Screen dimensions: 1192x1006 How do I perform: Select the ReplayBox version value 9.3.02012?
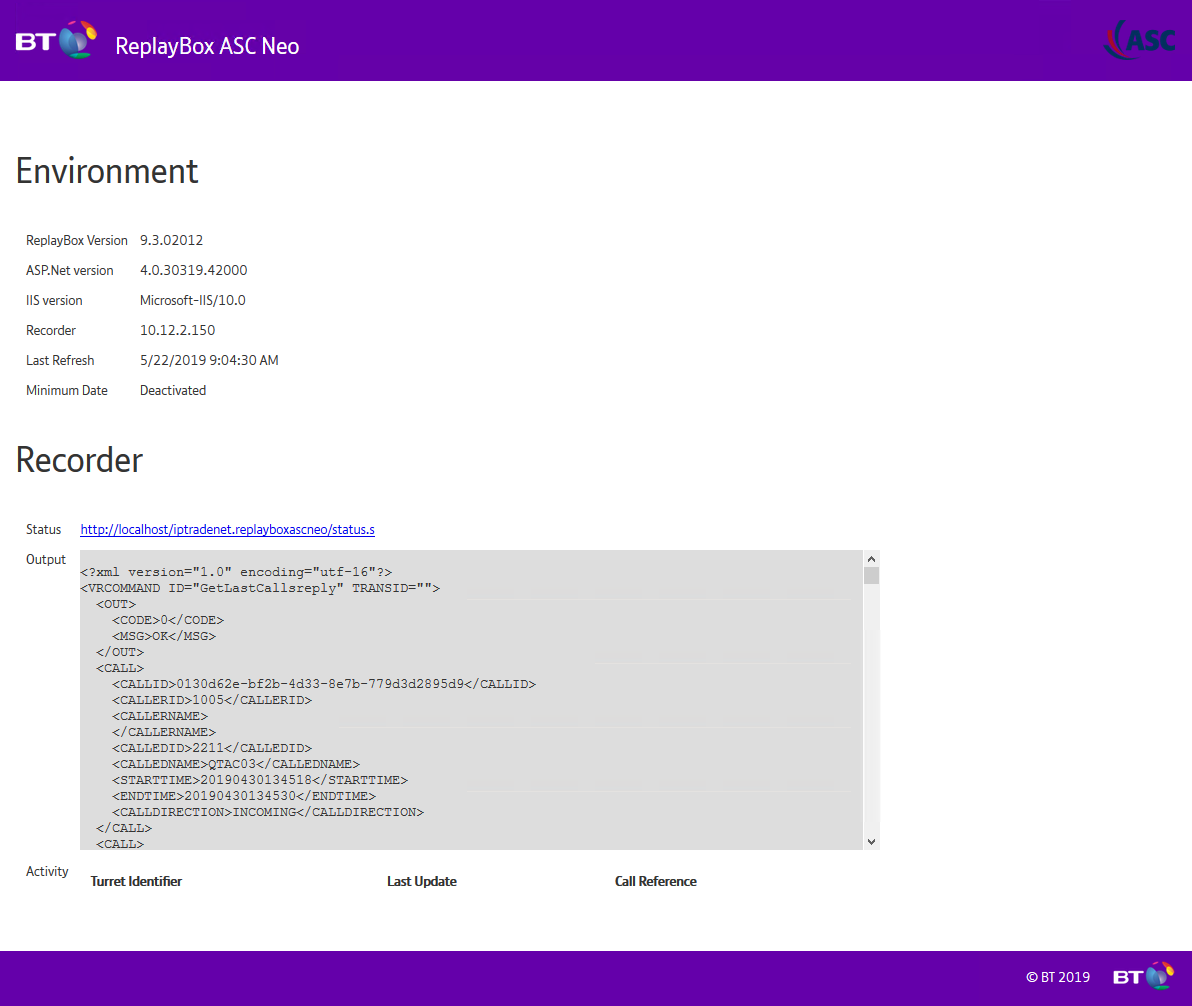point(171,240)
